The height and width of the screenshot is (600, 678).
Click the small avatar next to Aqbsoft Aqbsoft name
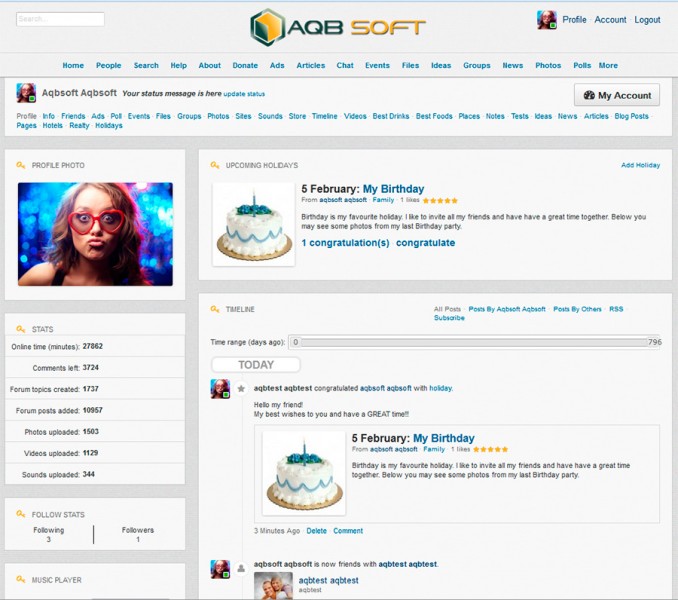26,93
